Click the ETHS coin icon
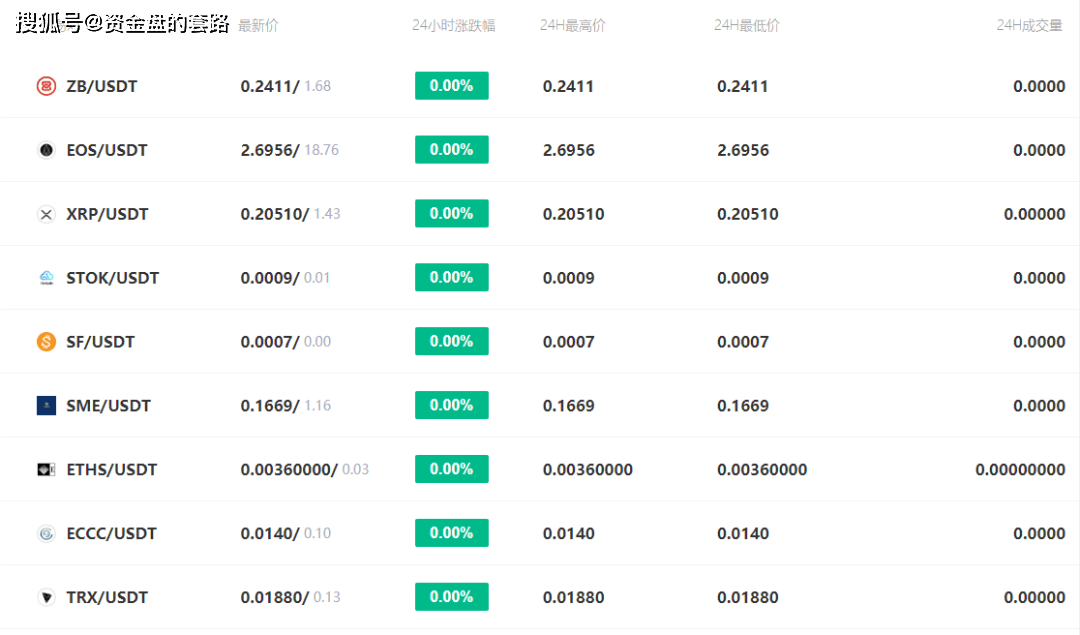Viewport: 1080px width, 635px height. (x=46, y=470)
